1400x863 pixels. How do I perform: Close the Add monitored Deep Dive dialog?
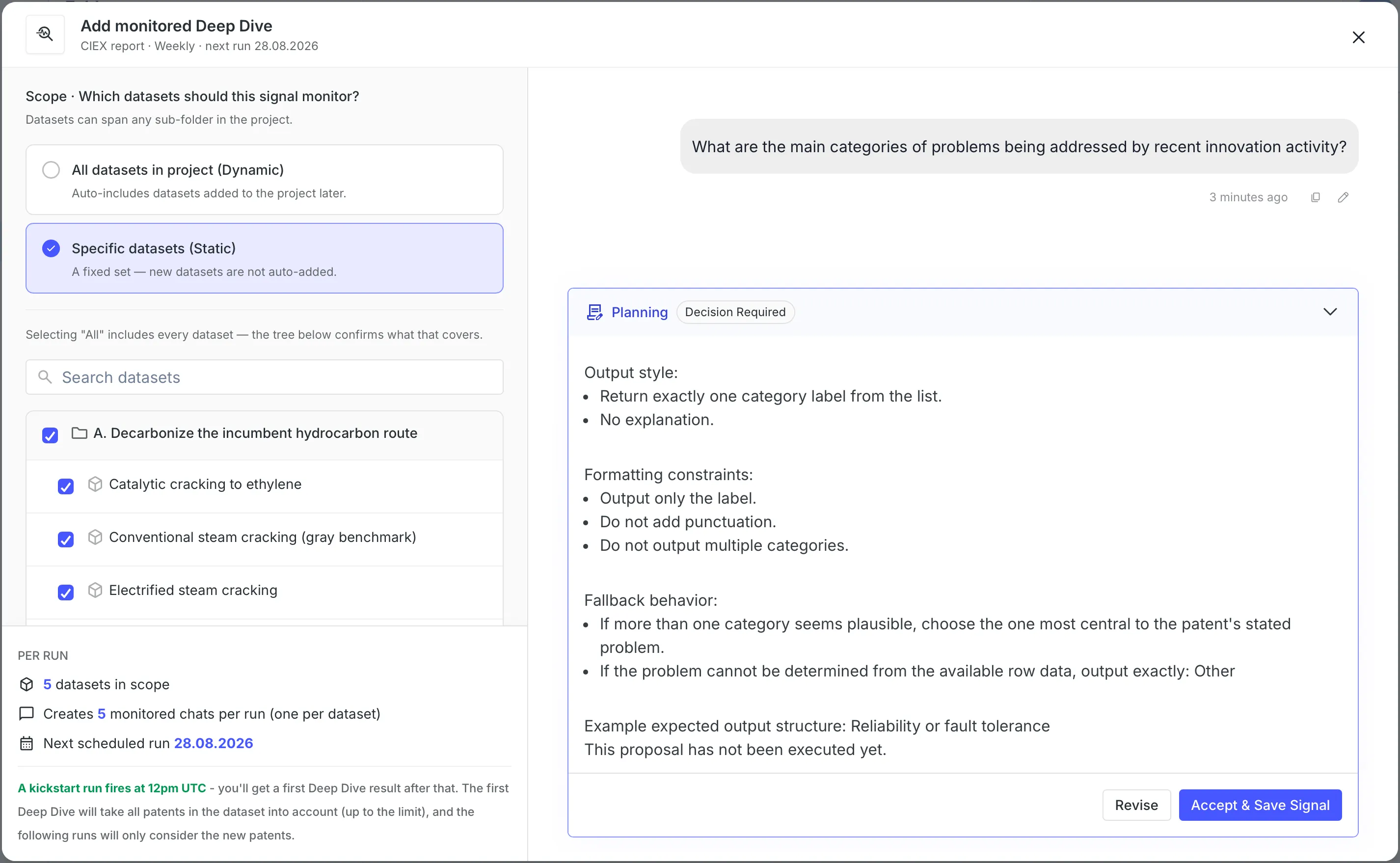(1358, 37)
